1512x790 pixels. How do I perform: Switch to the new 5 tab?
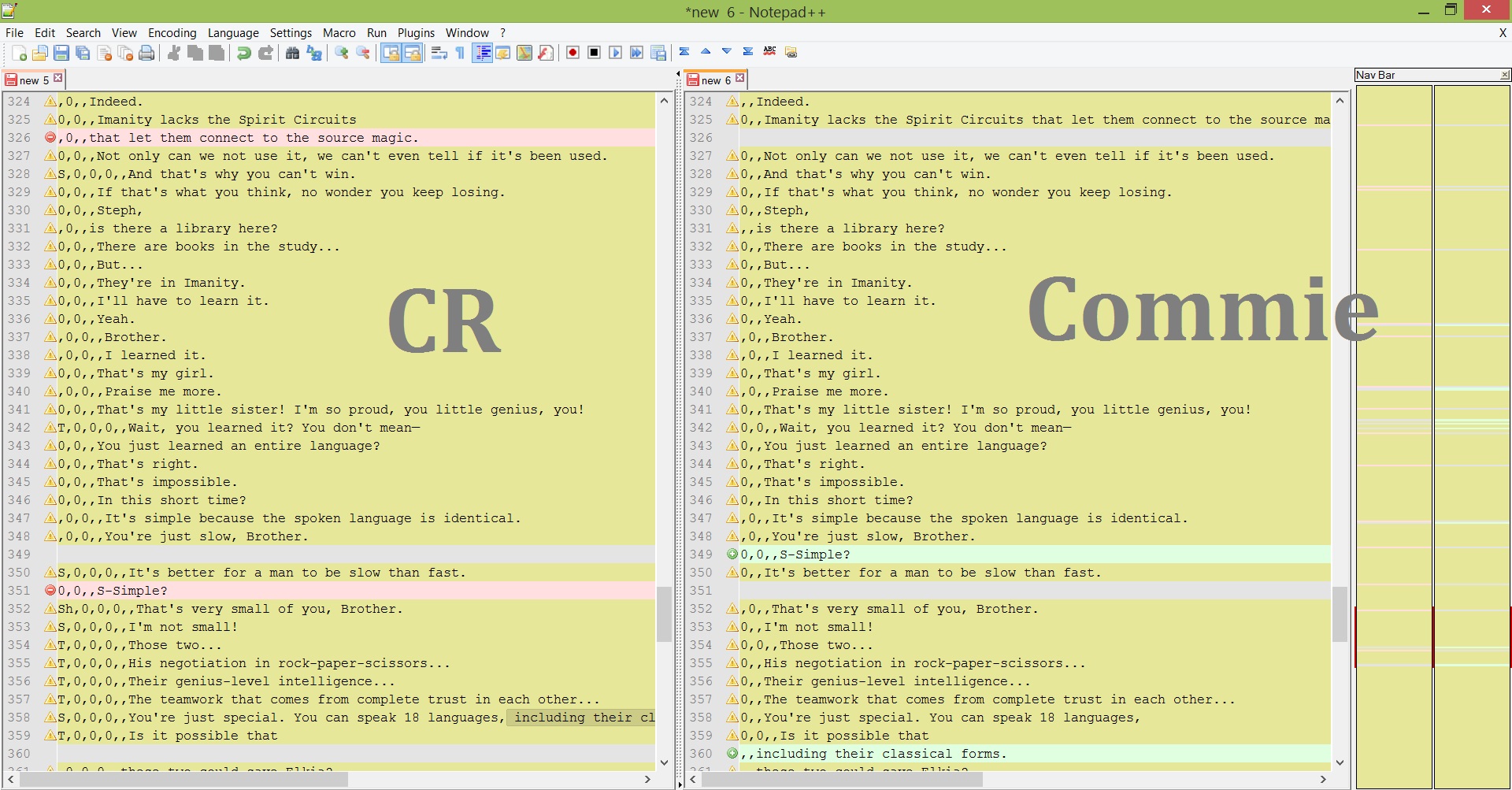point(34,80)
